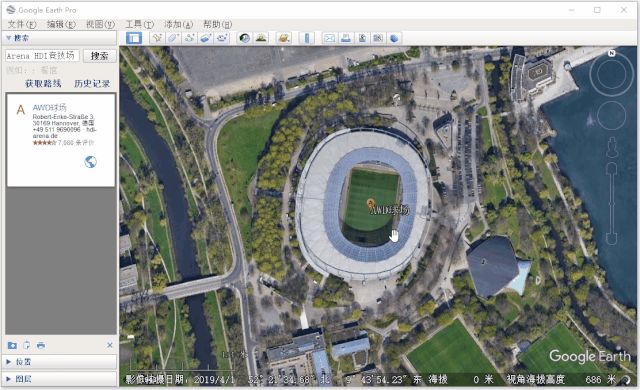640x390 pixels.
Task: Click the Street View pegman
Action: tap(611, 148)
